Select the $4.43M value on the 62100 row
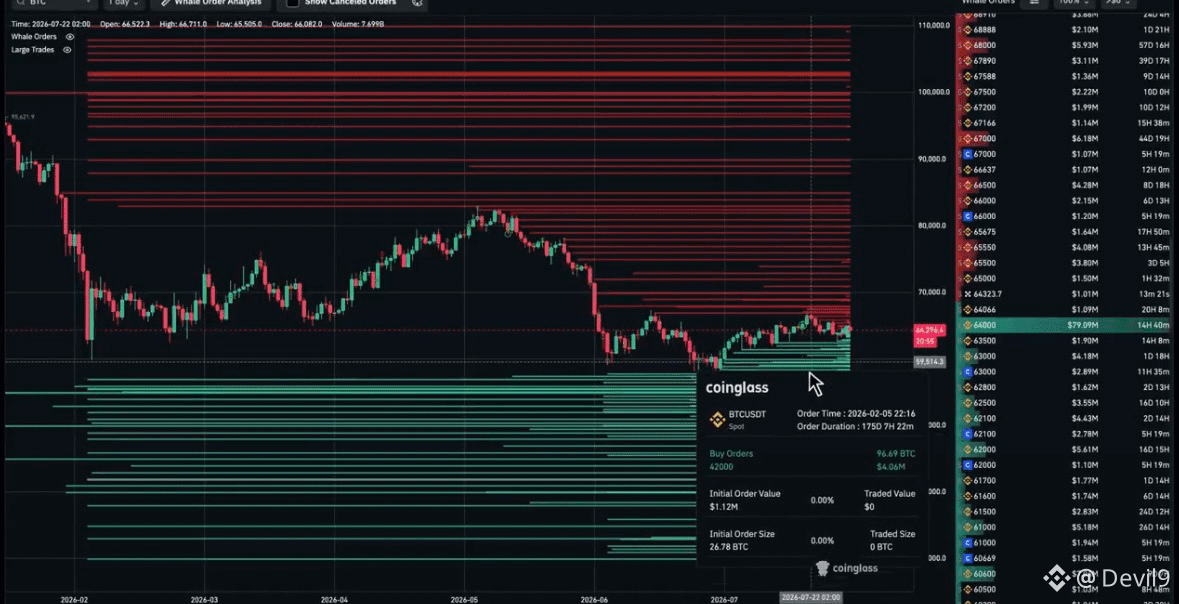Viewport: 1179px width, 604px height. (x=1086, y=418)
